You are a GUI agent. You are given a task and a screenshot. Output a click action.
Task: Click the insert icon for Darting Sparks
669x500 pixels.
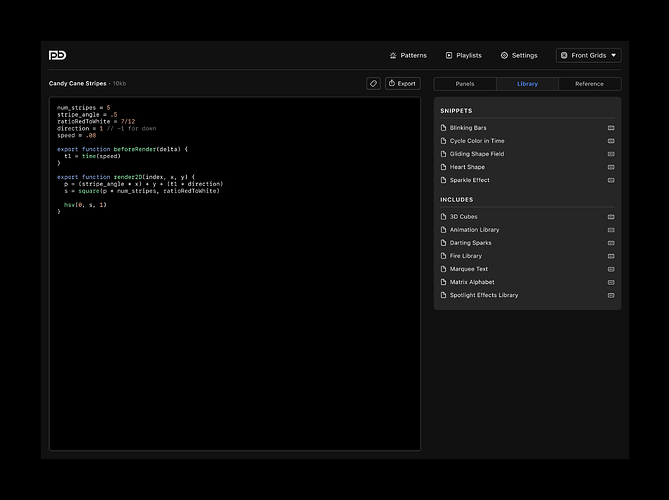pos(611,243)
